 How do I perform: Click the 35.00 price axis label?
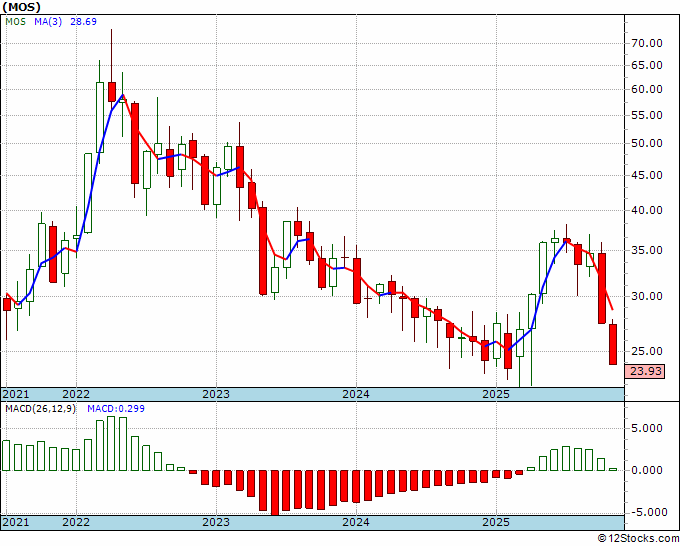pyautogui.click(x=647, y=250)
